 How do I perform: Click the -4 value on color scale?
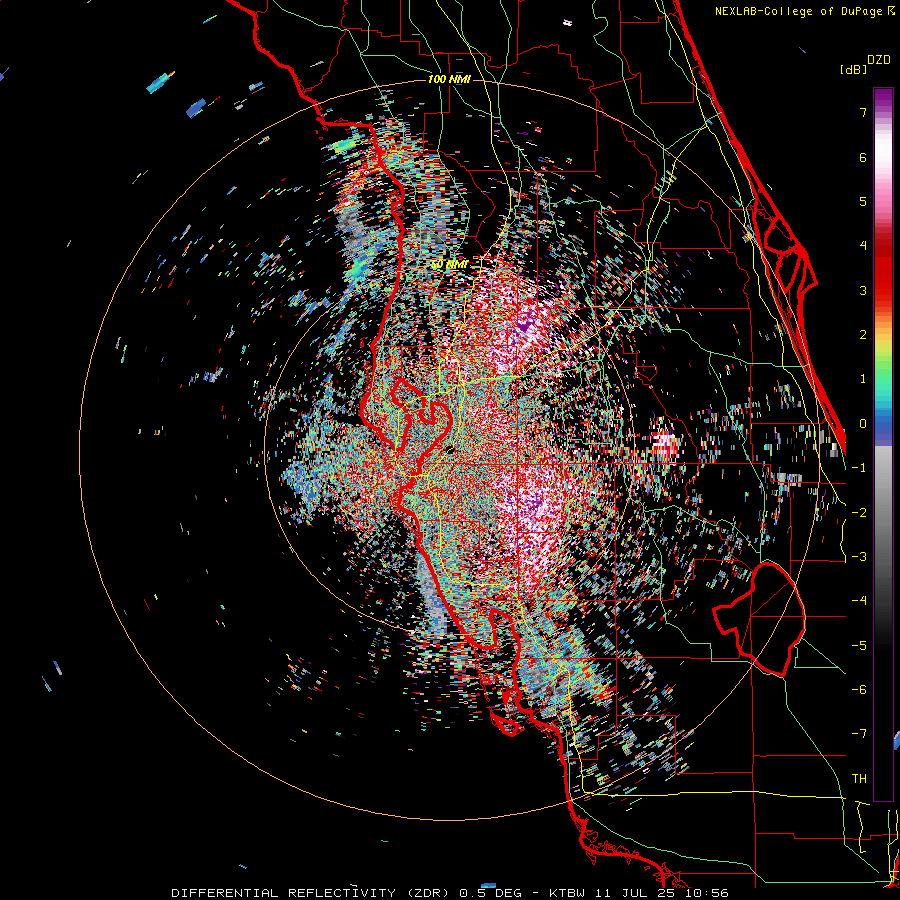859,601
